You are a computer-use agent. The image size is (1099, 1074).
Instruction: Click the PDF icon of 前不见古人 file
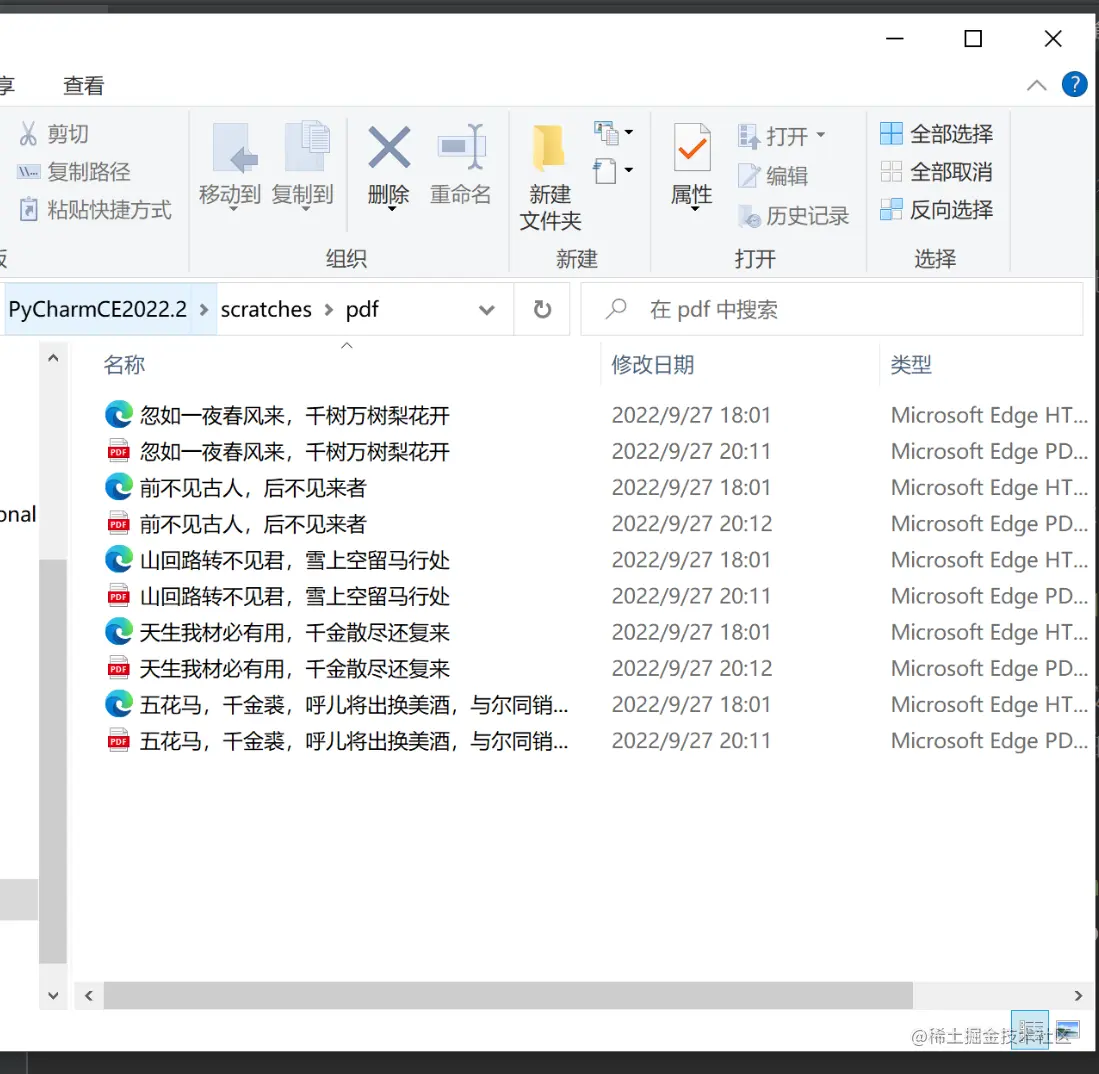tap(118, 523)
